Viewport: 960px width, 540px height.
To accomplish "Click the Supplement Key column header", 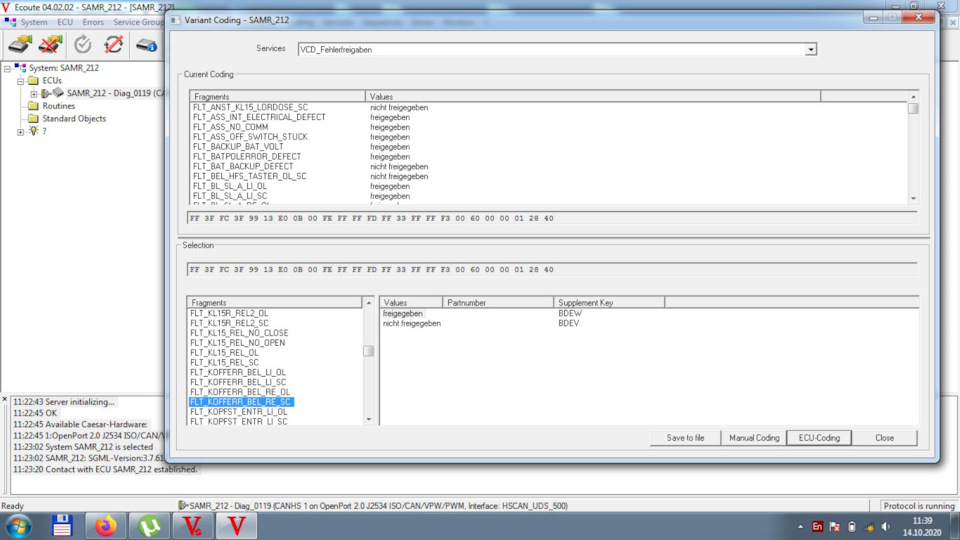I will tap(609, 302).
